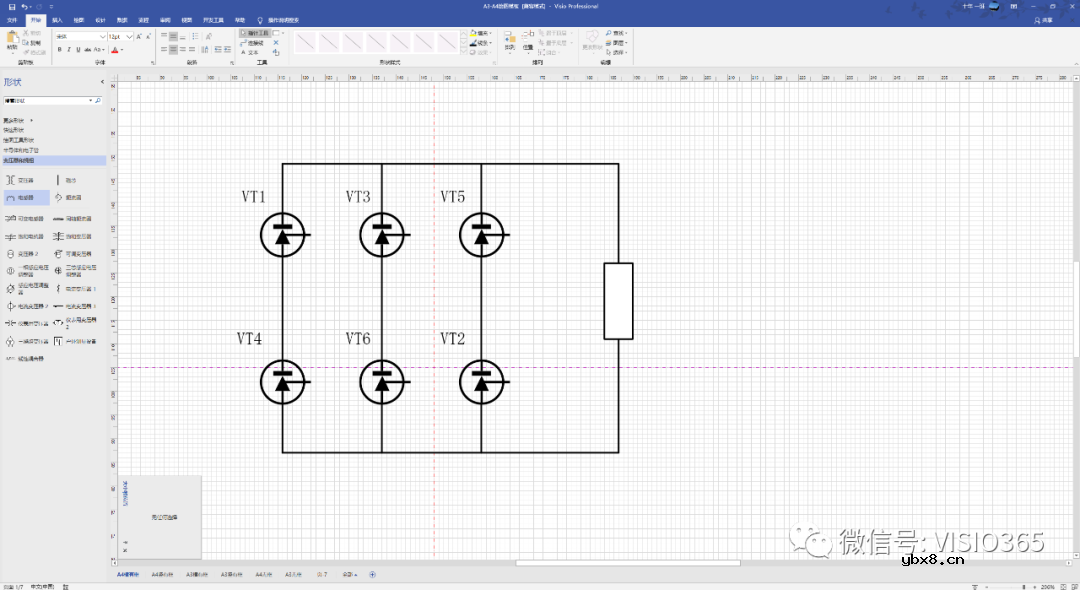Open the font size dropdown
The width and height of the screenshot is (1080, 590).
(x=129, y=36)
